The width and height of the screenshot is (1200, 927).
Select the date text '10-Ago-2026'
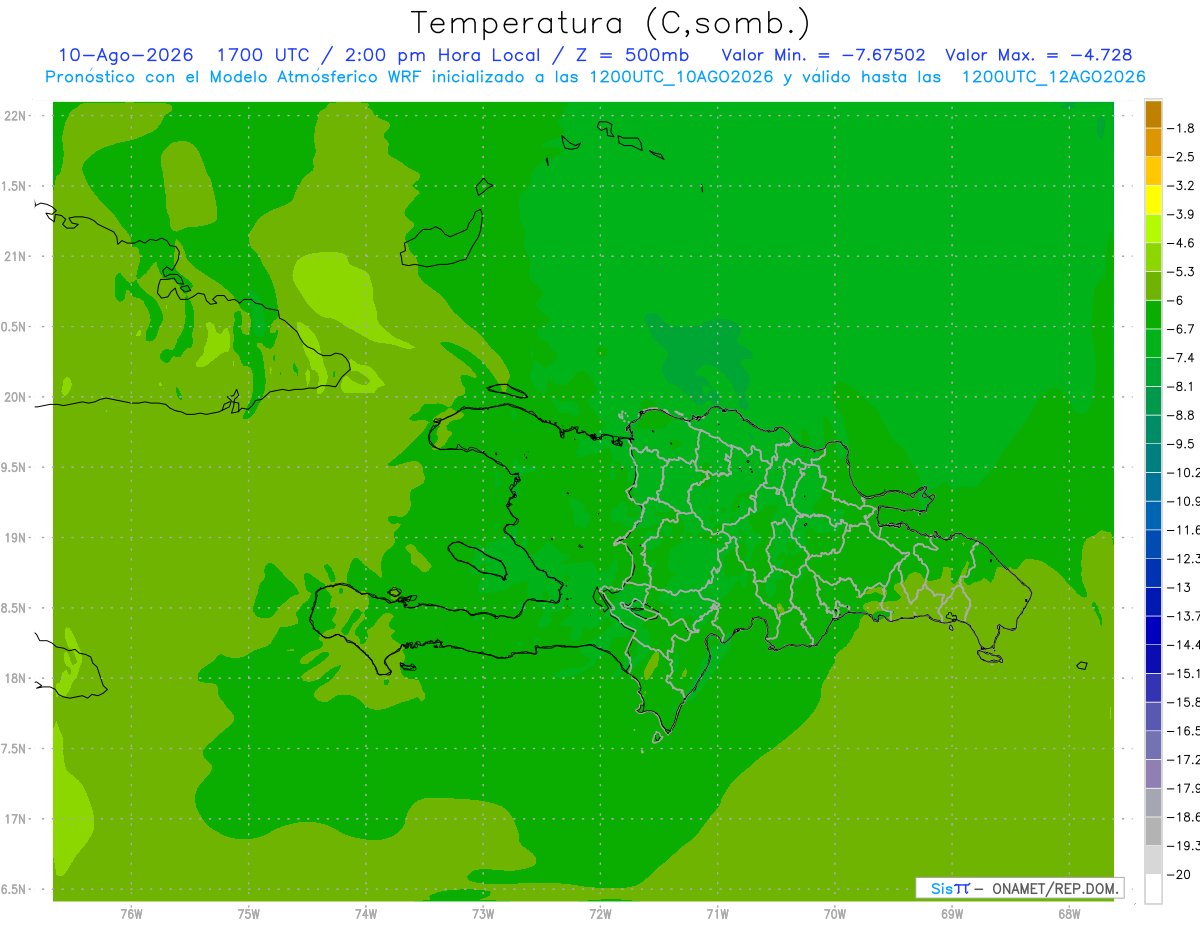tap(125, 55)
